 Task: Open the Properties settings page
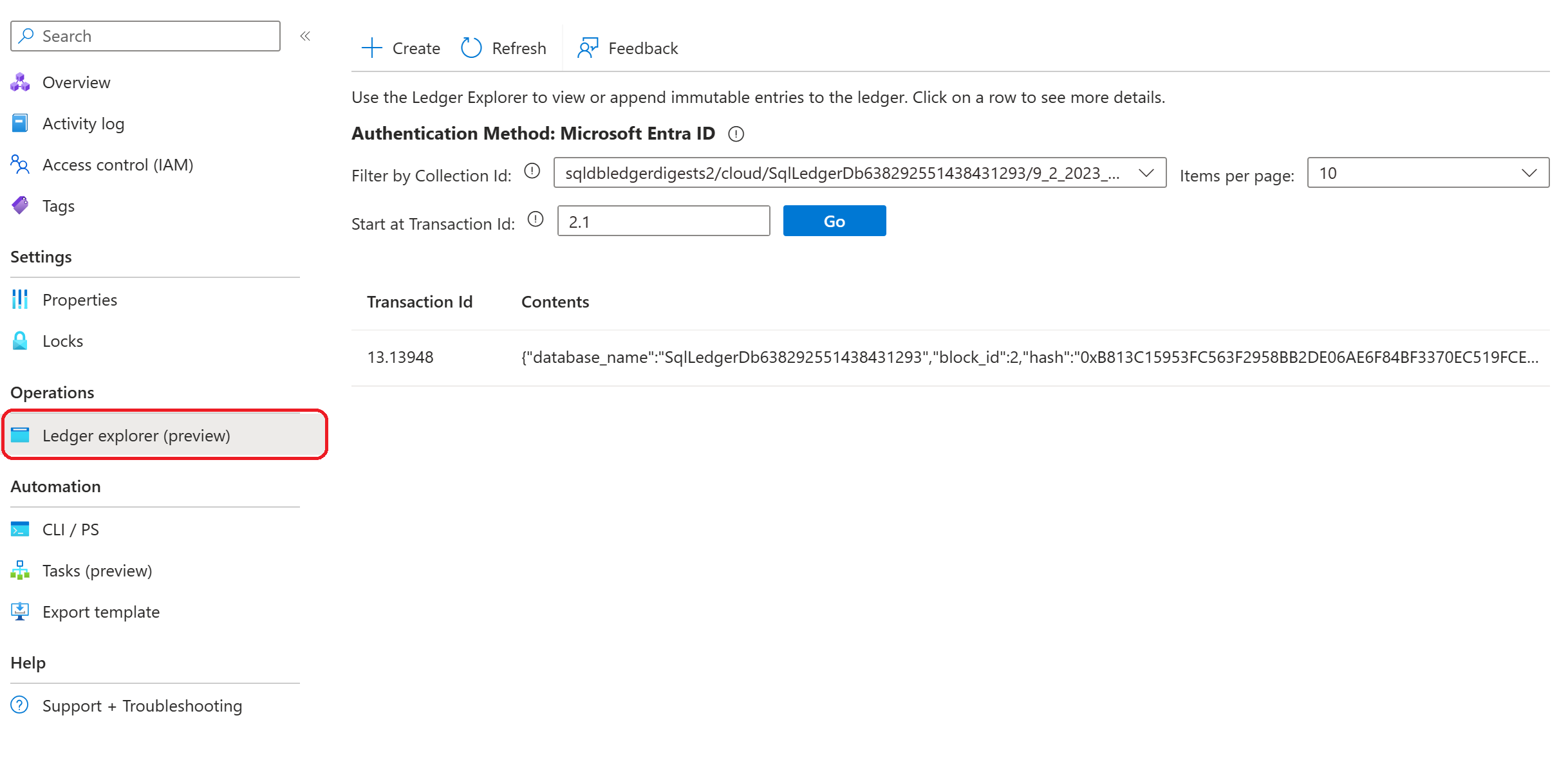tap(79, 300)
